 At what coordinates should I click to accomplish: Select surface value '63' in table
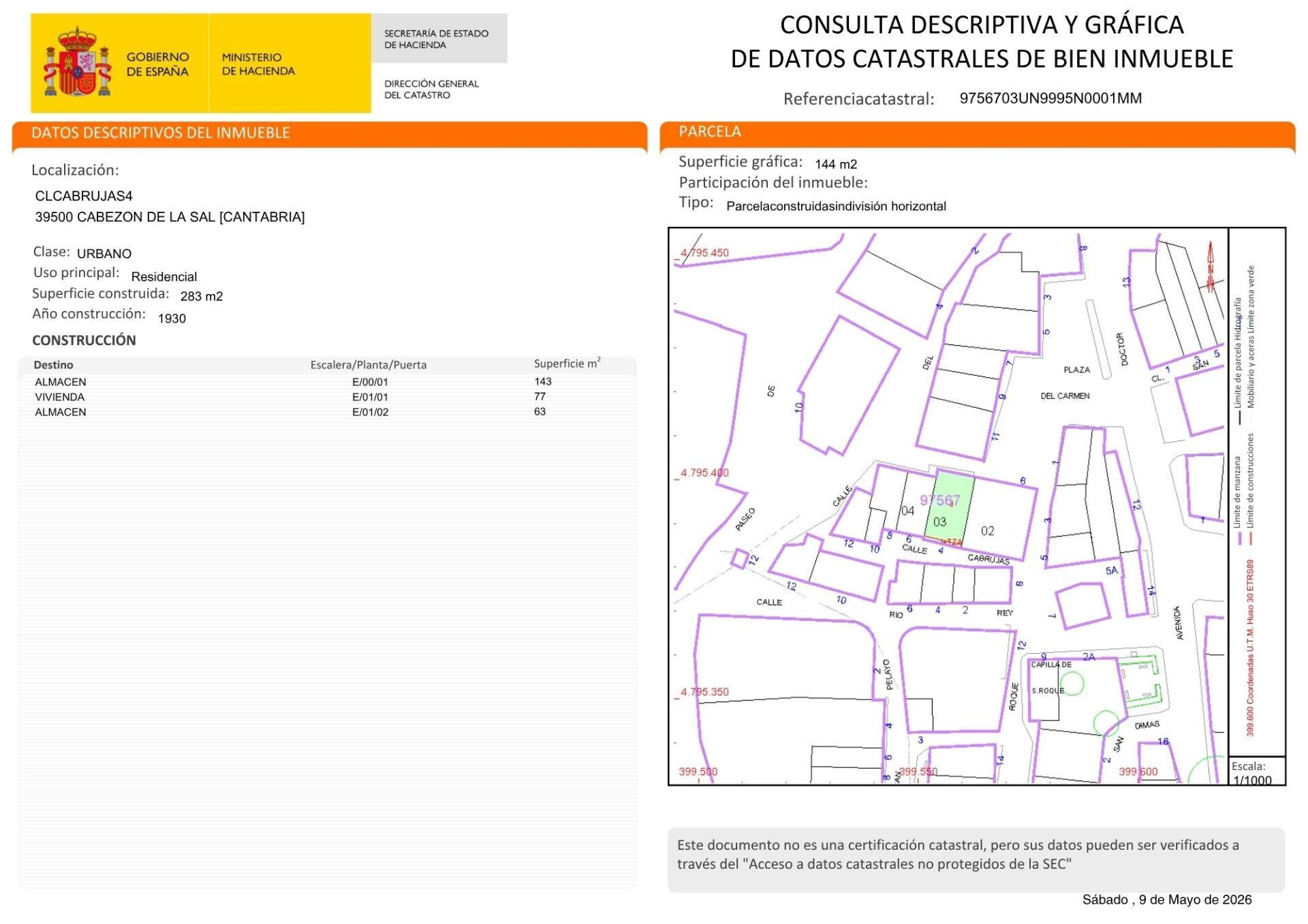pos(540,411)
